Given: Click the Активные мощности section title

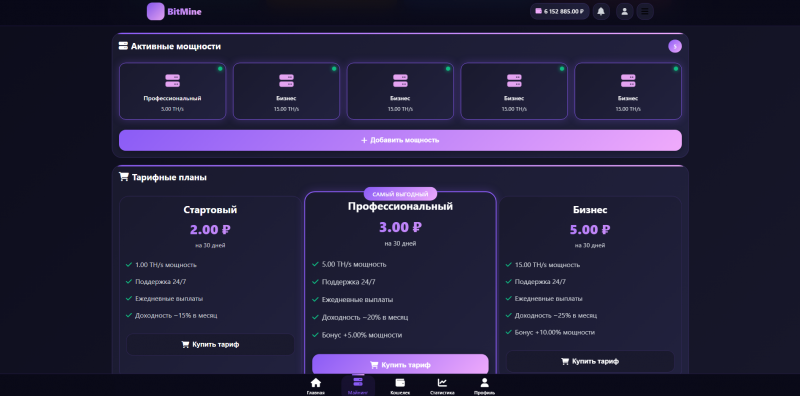Looking at the screenshot, I should click(x=176, y=46).
